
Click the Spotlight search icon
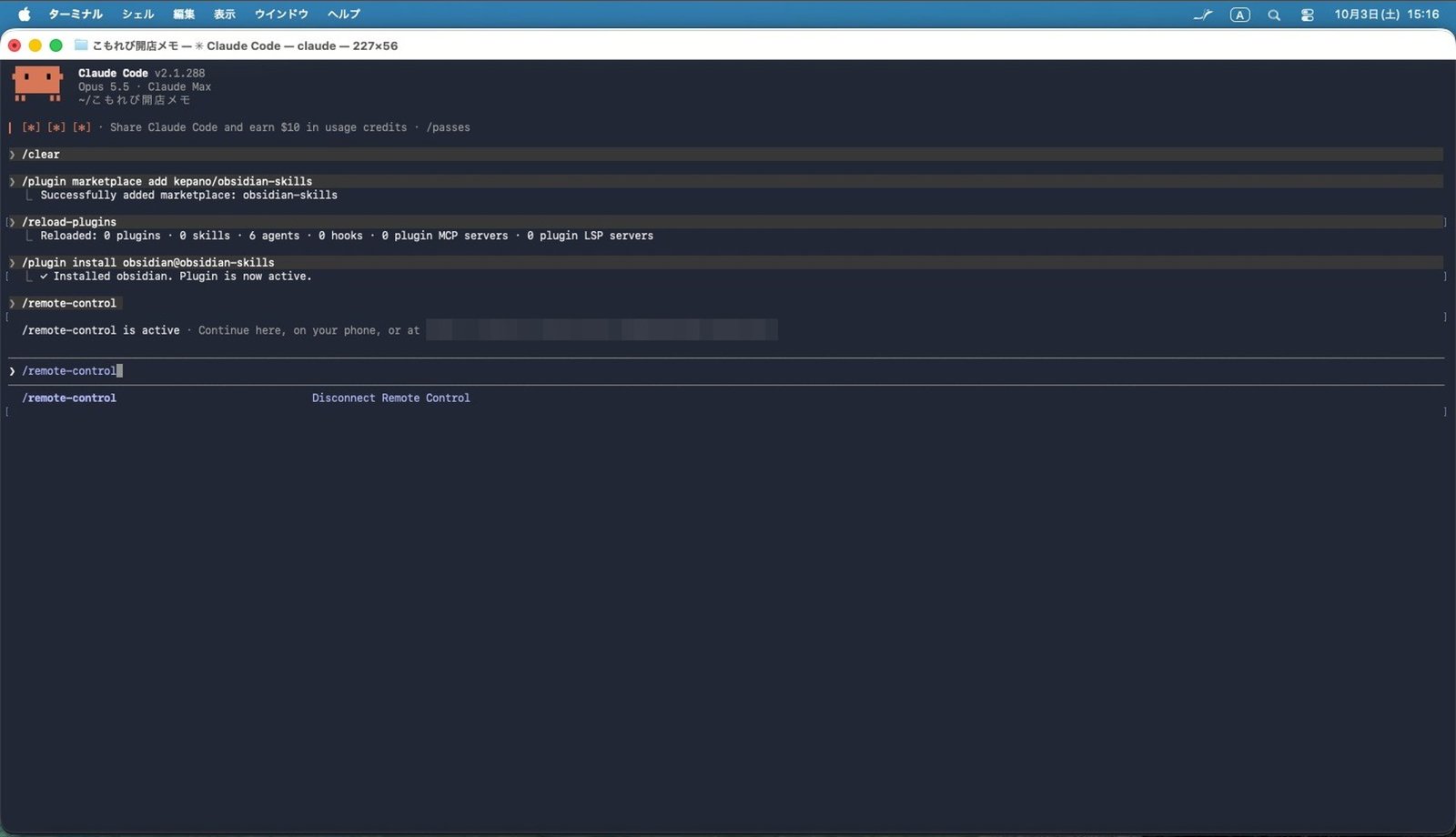click(1274, 15)
